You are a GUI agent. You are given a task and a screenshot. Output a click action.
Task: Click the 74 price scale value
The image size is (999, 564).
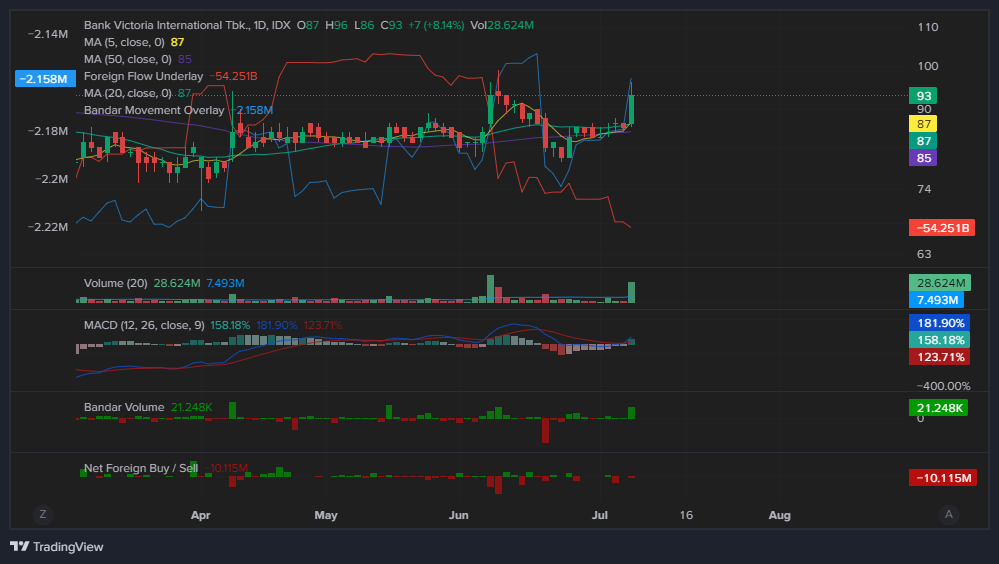point(924,189)
